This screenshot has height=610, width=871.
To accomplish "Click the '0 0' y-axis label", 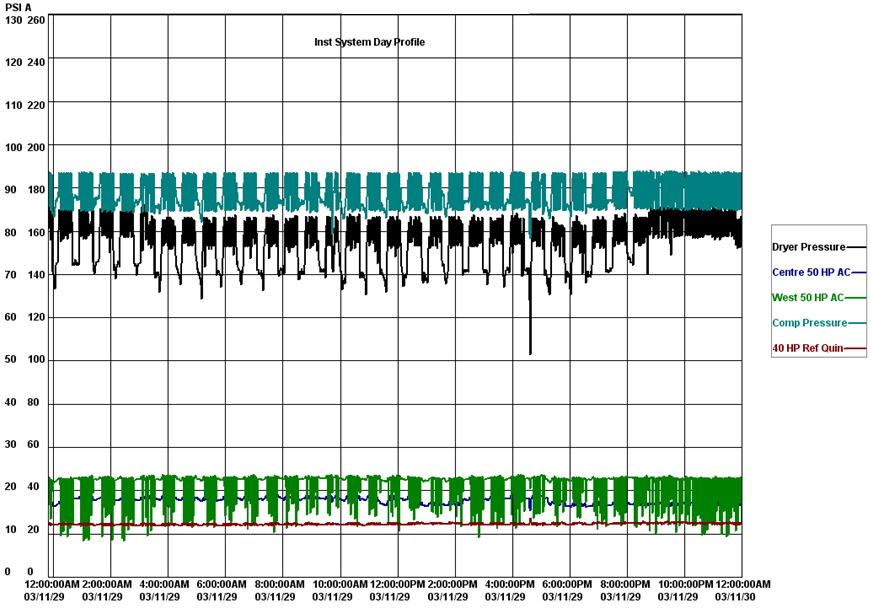I will click(x=19, y=572).
